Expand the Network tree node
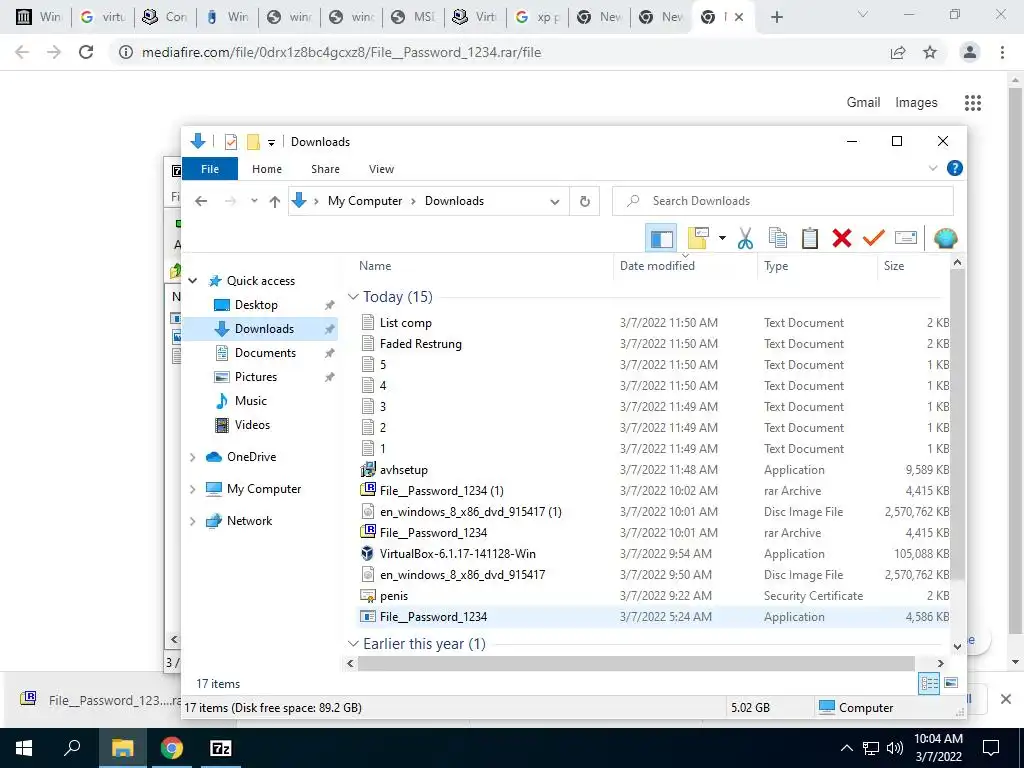Viewport: 1024px width, 768px height. pyautogui.click(x=193, y=521)
